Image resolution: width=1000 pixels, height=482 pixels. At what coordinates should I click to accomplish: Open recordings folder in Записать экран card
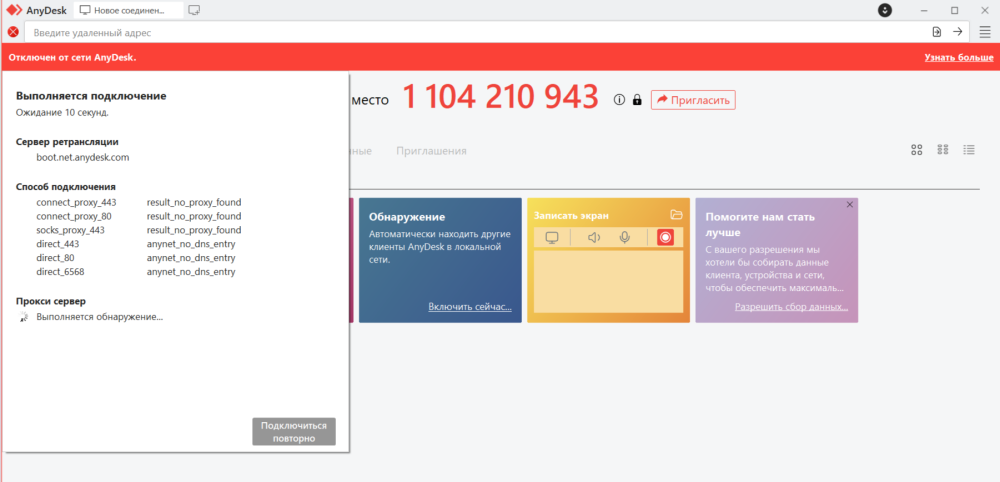[x=677, y=214]
